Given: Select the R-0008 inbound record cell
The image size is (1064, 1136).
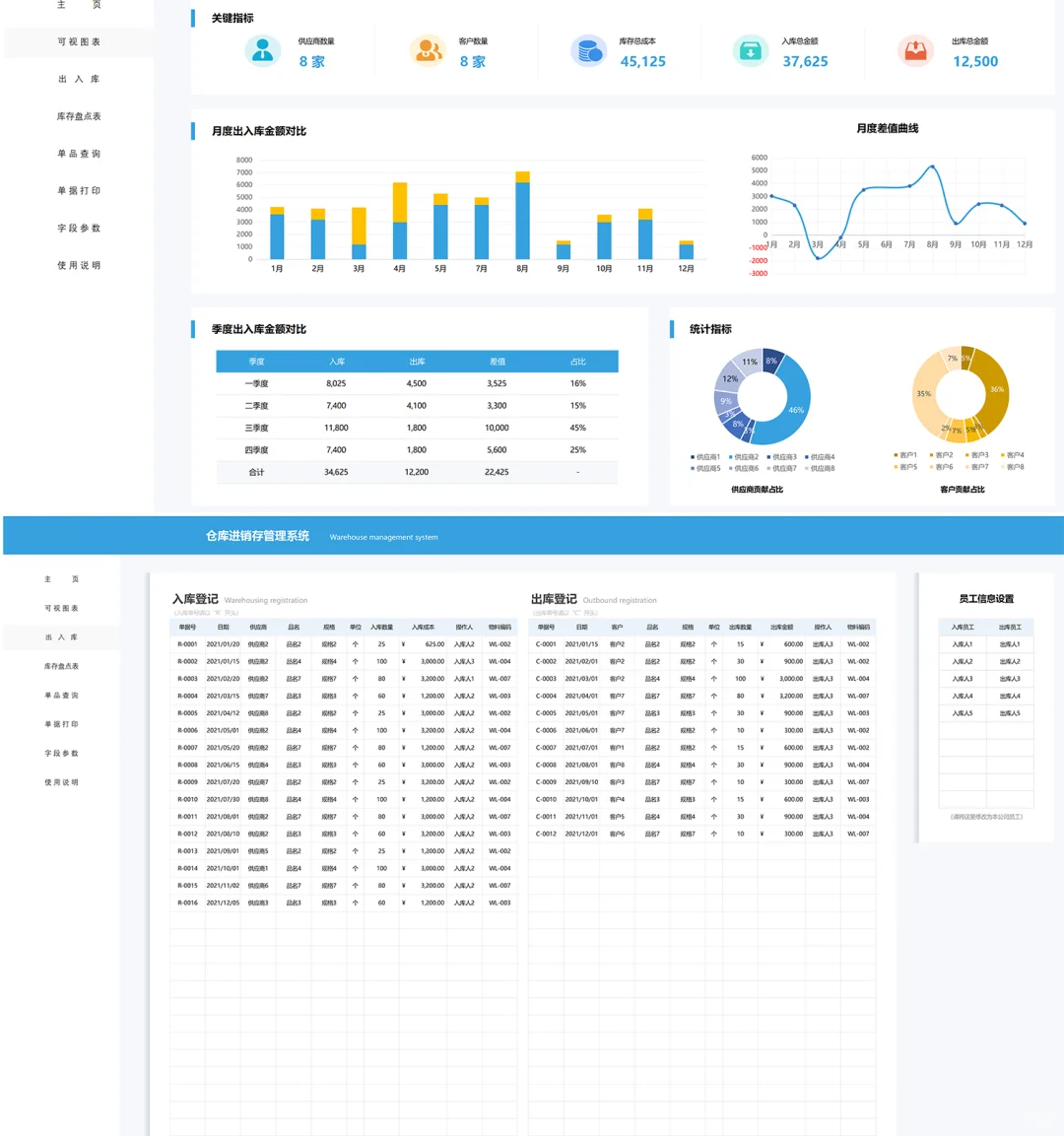Looking at the screenshot, I should [x=187, y=766].
